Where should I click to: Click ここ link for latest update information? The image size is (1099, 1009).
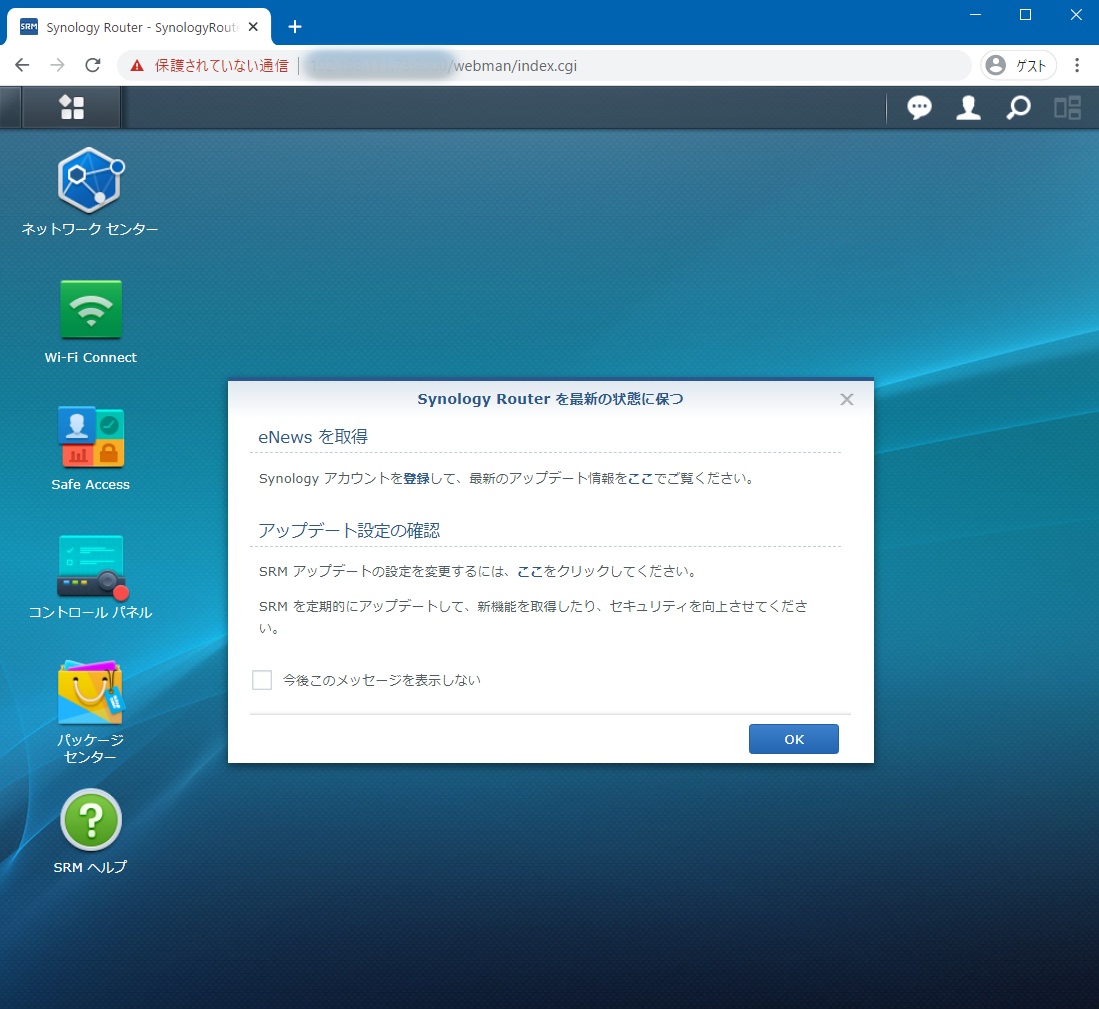pyautogui.click(x=641, y=479)
